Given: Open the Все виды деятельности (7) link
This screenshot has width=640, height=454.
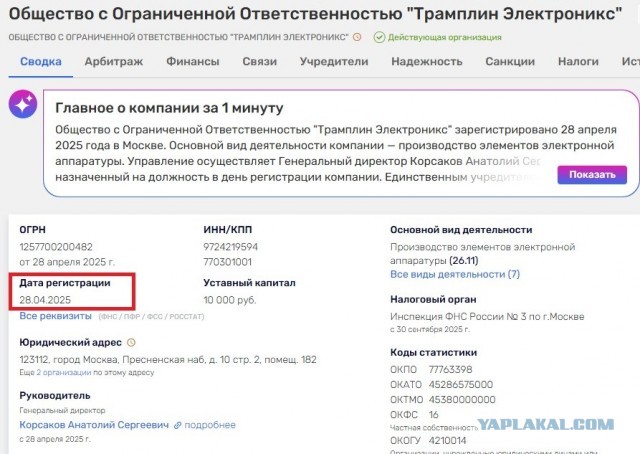Looking at the screenshot, I should point(455,274).
